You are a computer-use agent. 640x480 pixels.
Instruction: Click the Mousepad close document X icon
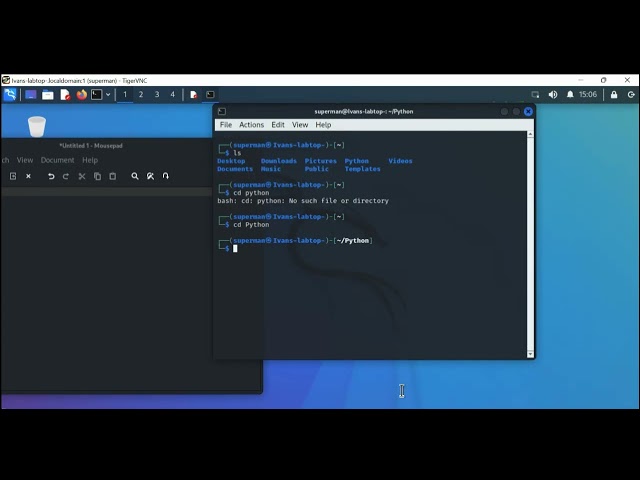[x=28, y=176]
